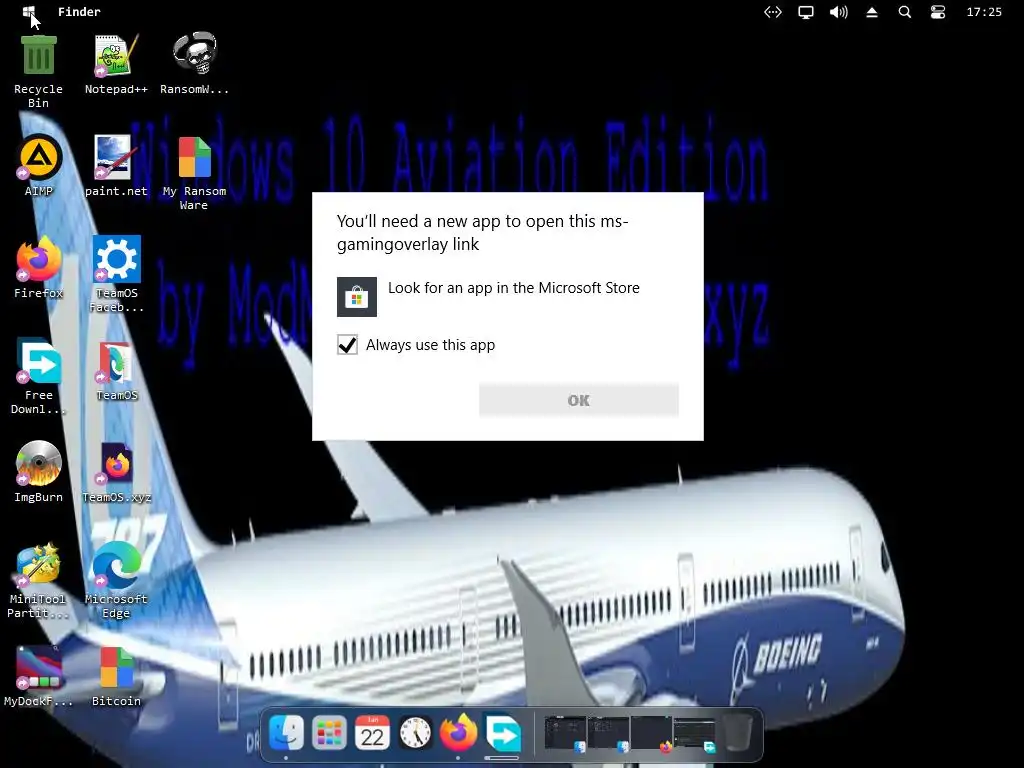Open the AIMP desktop shortcut
Image resolution: width=1024 pixels, height=768 pixels.
pos(39,157)
